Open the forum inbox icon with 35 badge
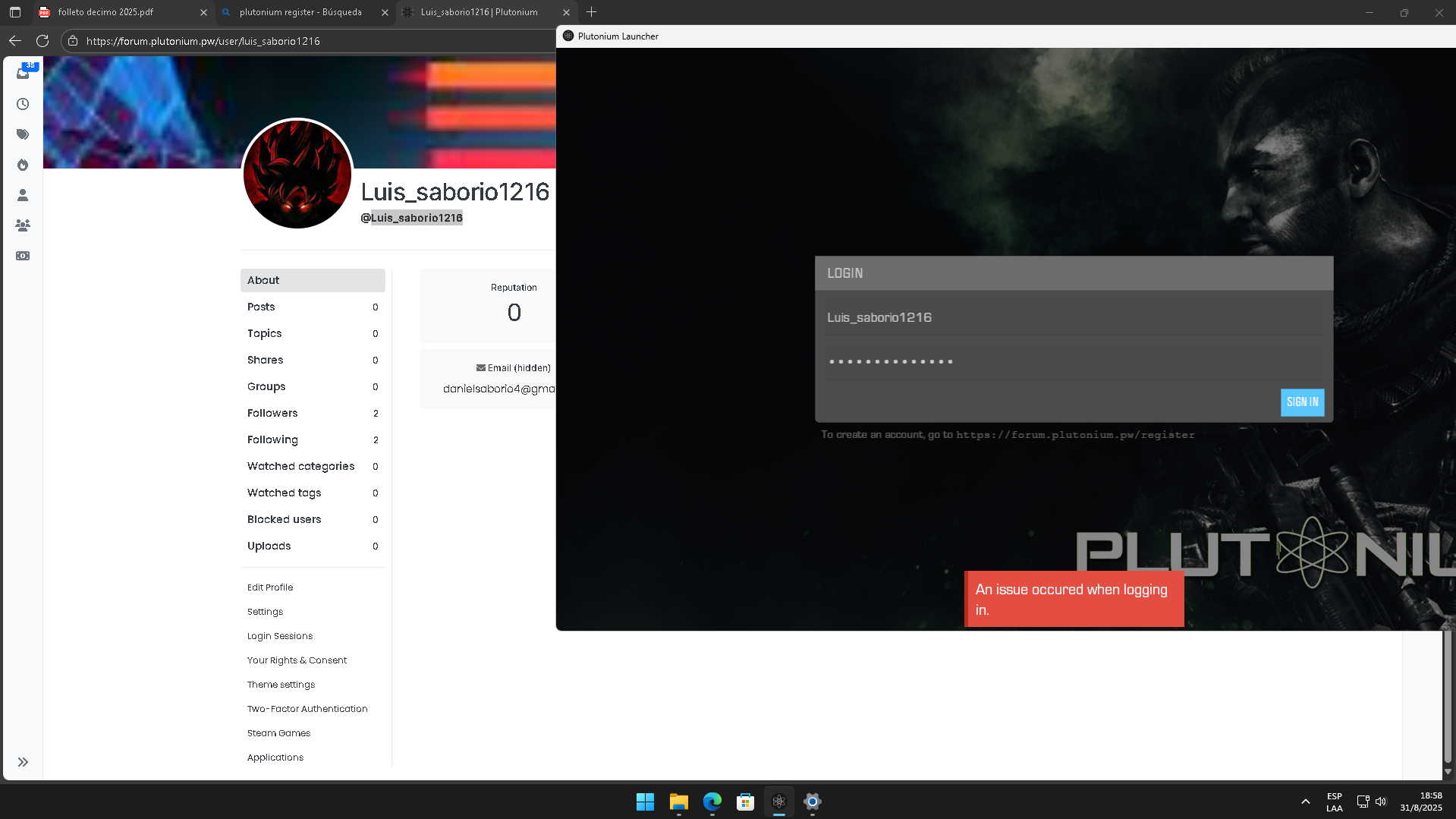 click(23, 73)
